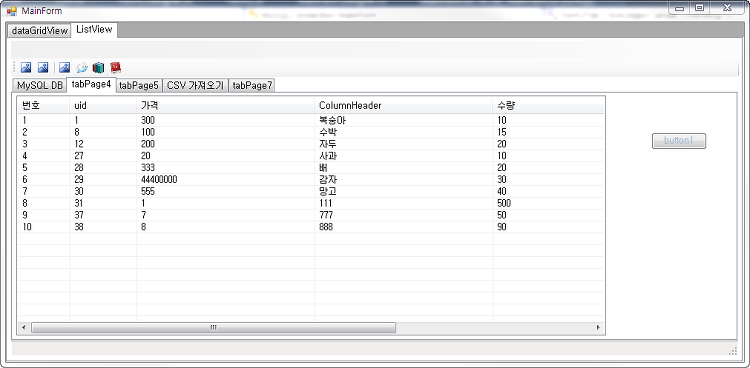Click the horizontal scrollbar left arrow
The height and width of the screenshot is (368, 750).
coord(24,327)
